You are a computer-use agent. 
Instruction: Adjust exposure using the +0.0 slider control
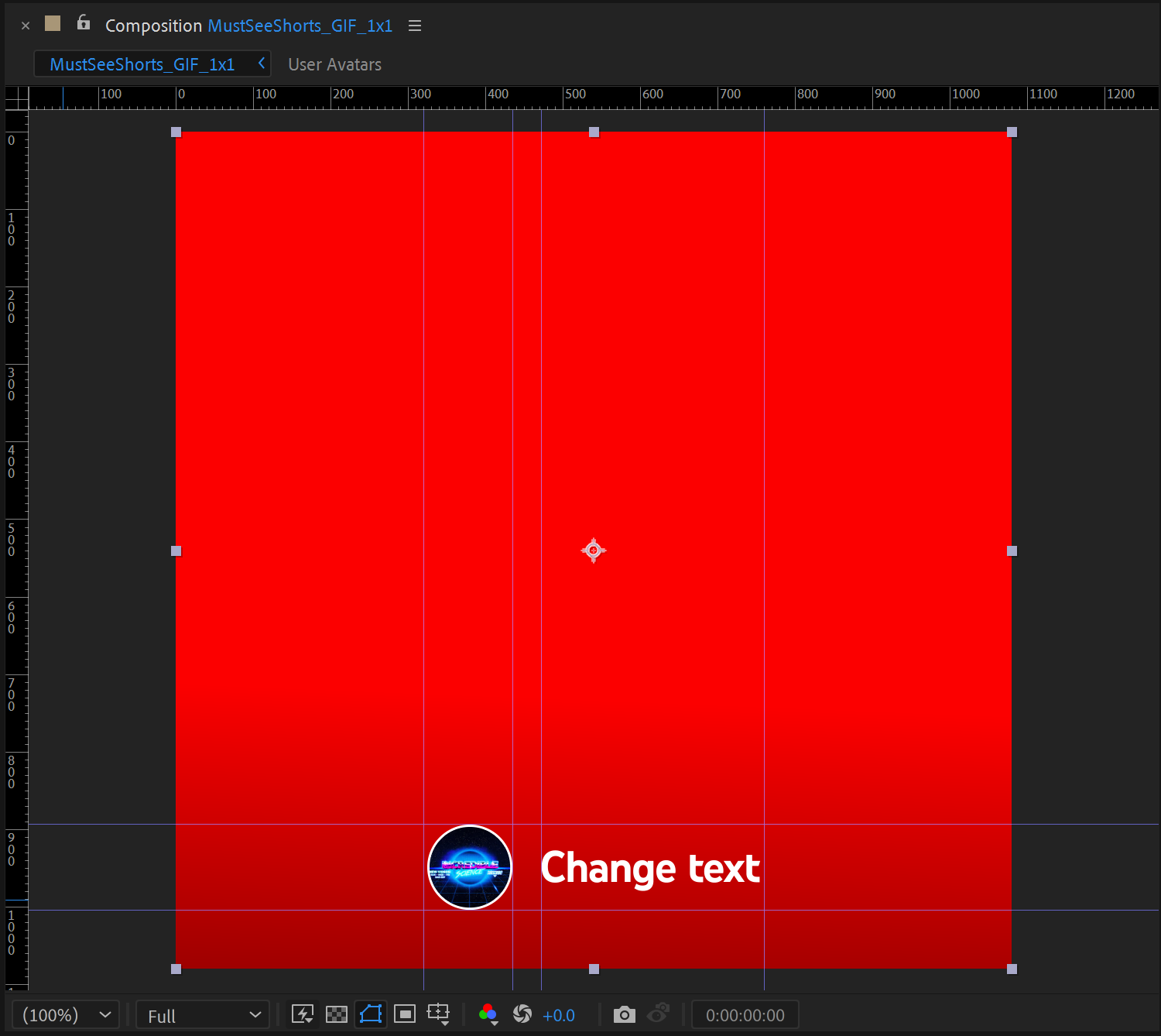click(559, 1015)
